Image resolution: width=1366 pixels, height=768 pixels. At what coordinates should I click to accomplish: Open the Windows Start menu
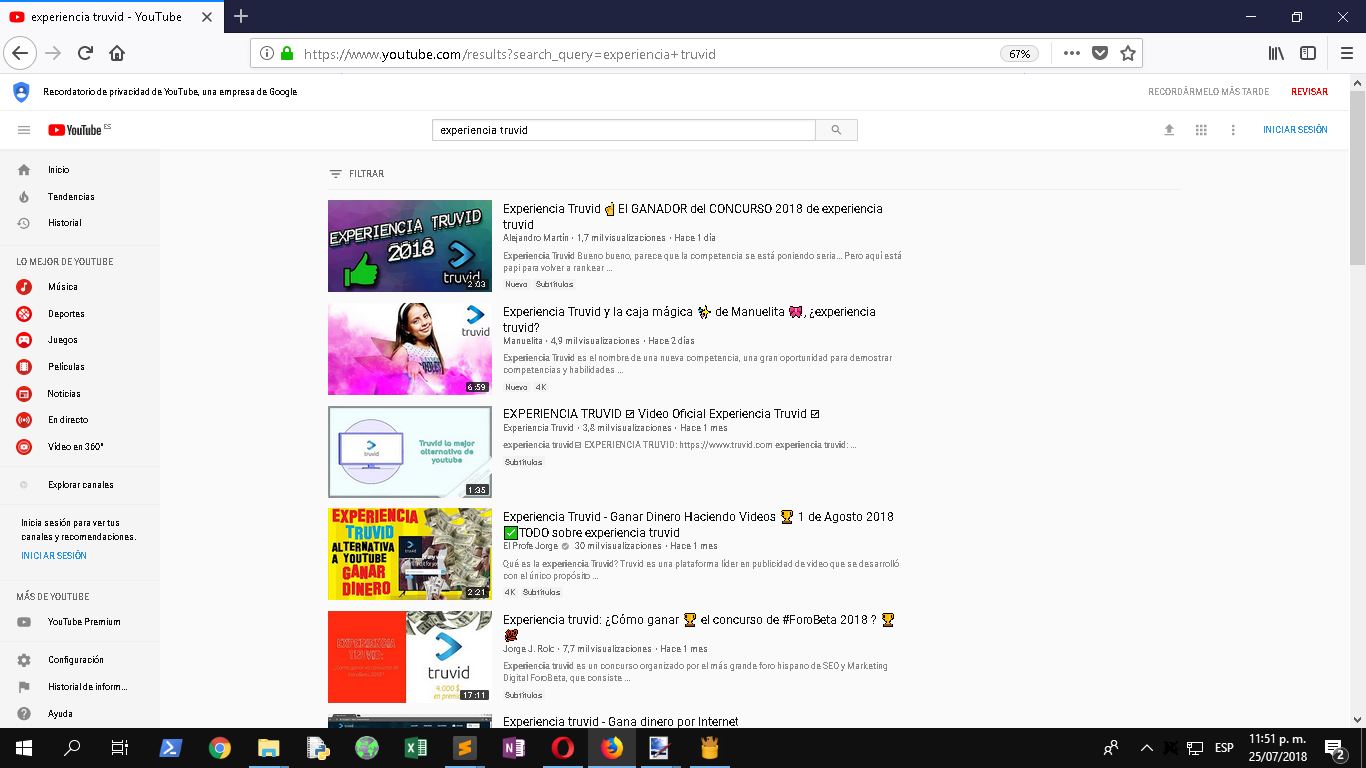tap(23, 747)
